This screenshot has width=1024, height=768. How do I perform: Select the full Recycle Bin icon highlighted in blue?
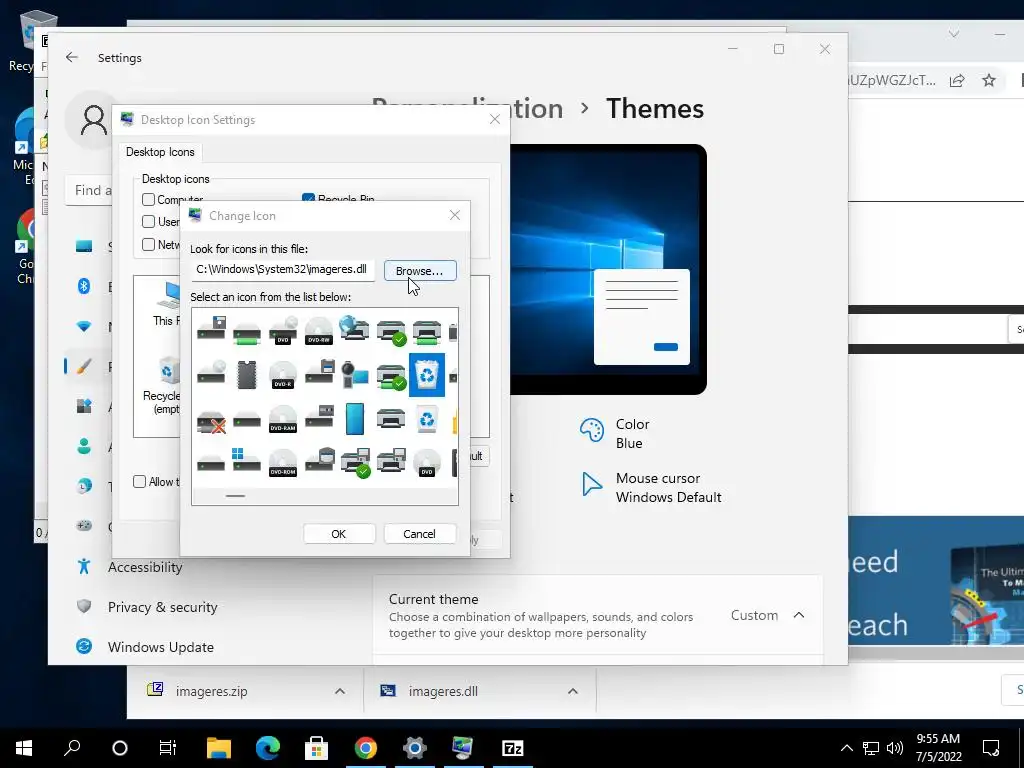tap(426, 375)
